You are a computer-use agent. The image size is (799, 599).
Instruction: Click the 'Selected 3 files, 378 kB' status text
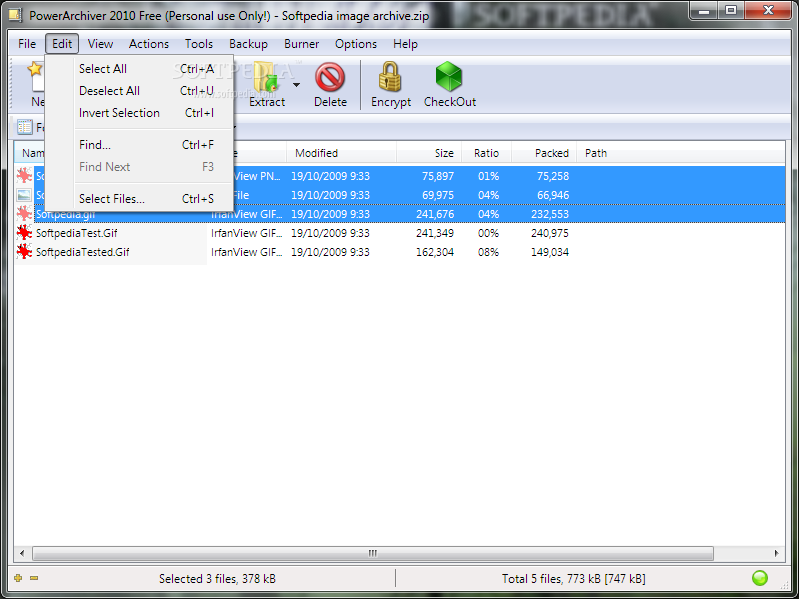tap(217, 579)
